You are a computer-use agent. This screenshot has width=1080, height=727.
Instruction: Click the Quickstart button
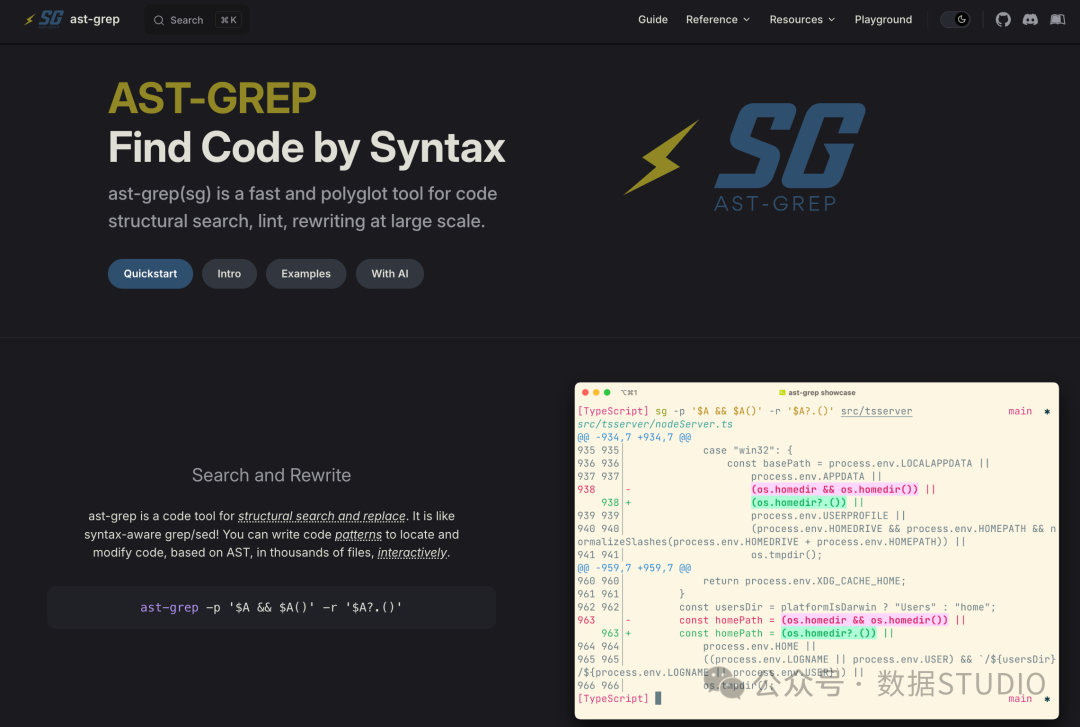[150, 274]
